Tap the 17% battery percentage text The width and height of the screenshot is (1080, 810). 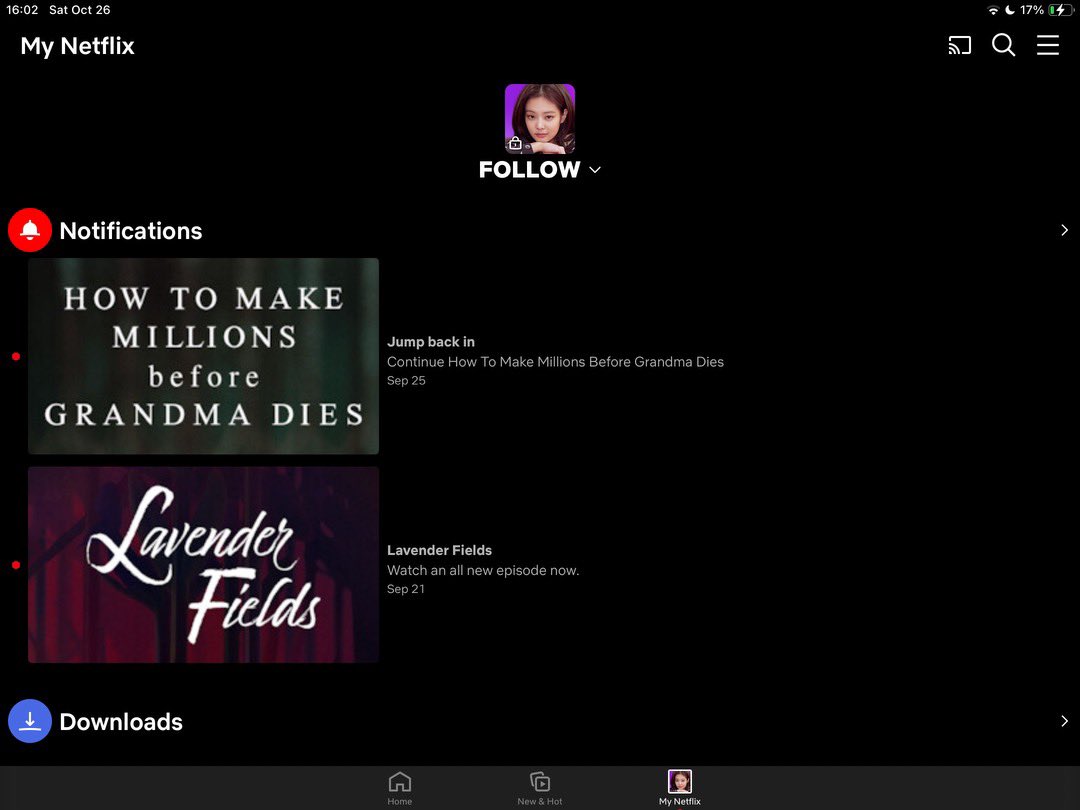tap(1032, 10)
